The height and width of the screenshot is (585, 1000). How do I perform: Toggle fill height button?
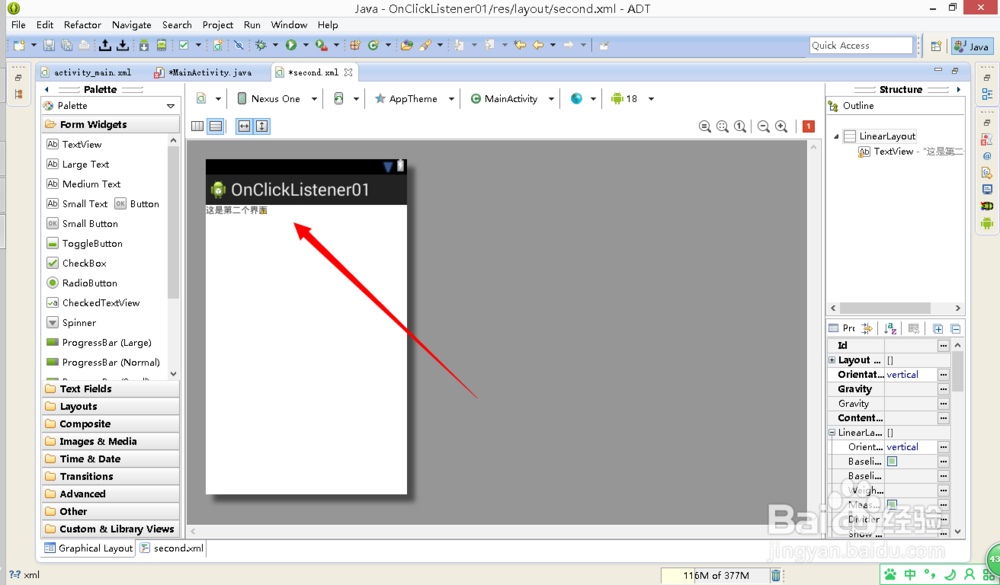(x=262, y=126)
